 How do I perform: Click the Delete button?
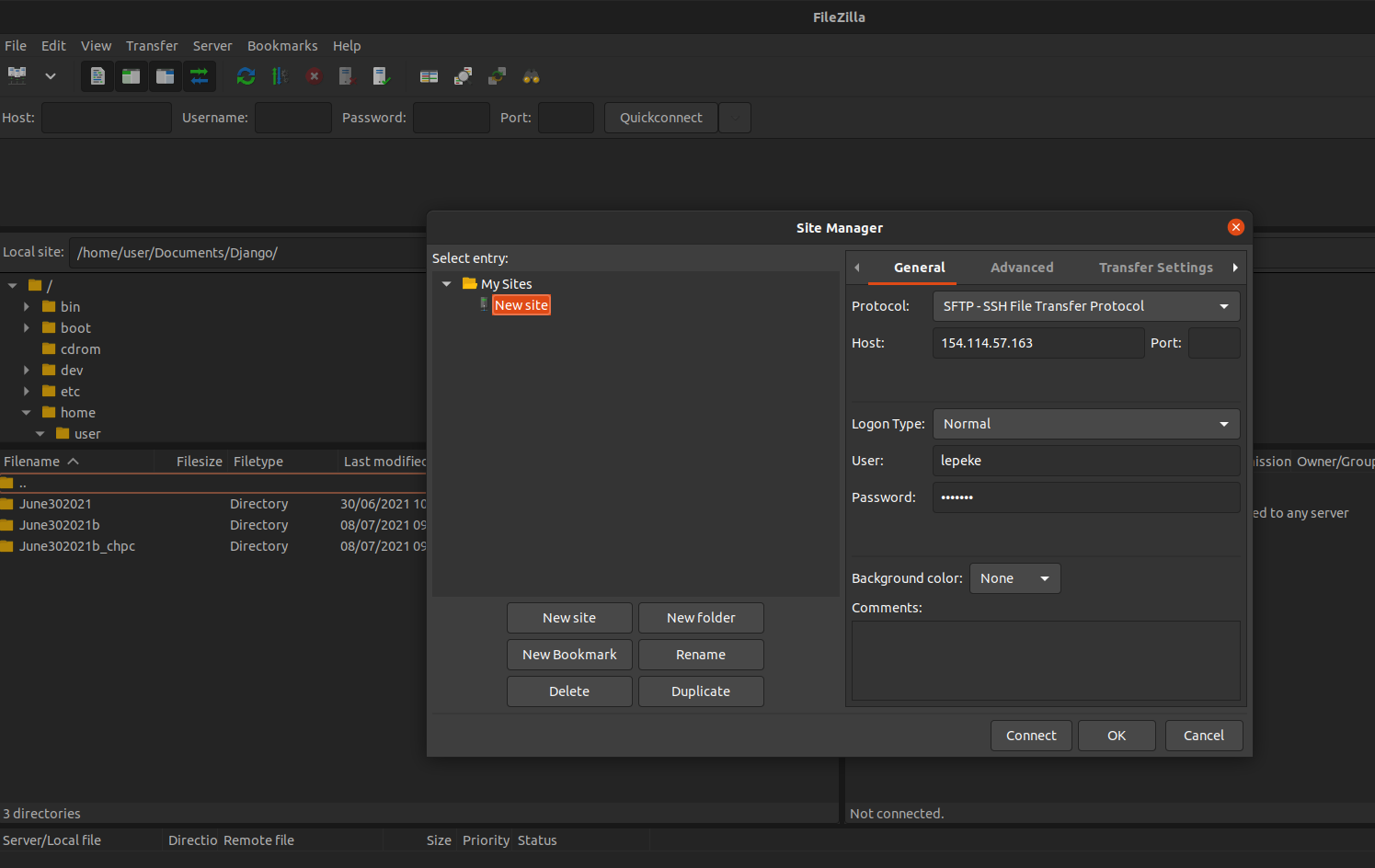tap(569, 691)
